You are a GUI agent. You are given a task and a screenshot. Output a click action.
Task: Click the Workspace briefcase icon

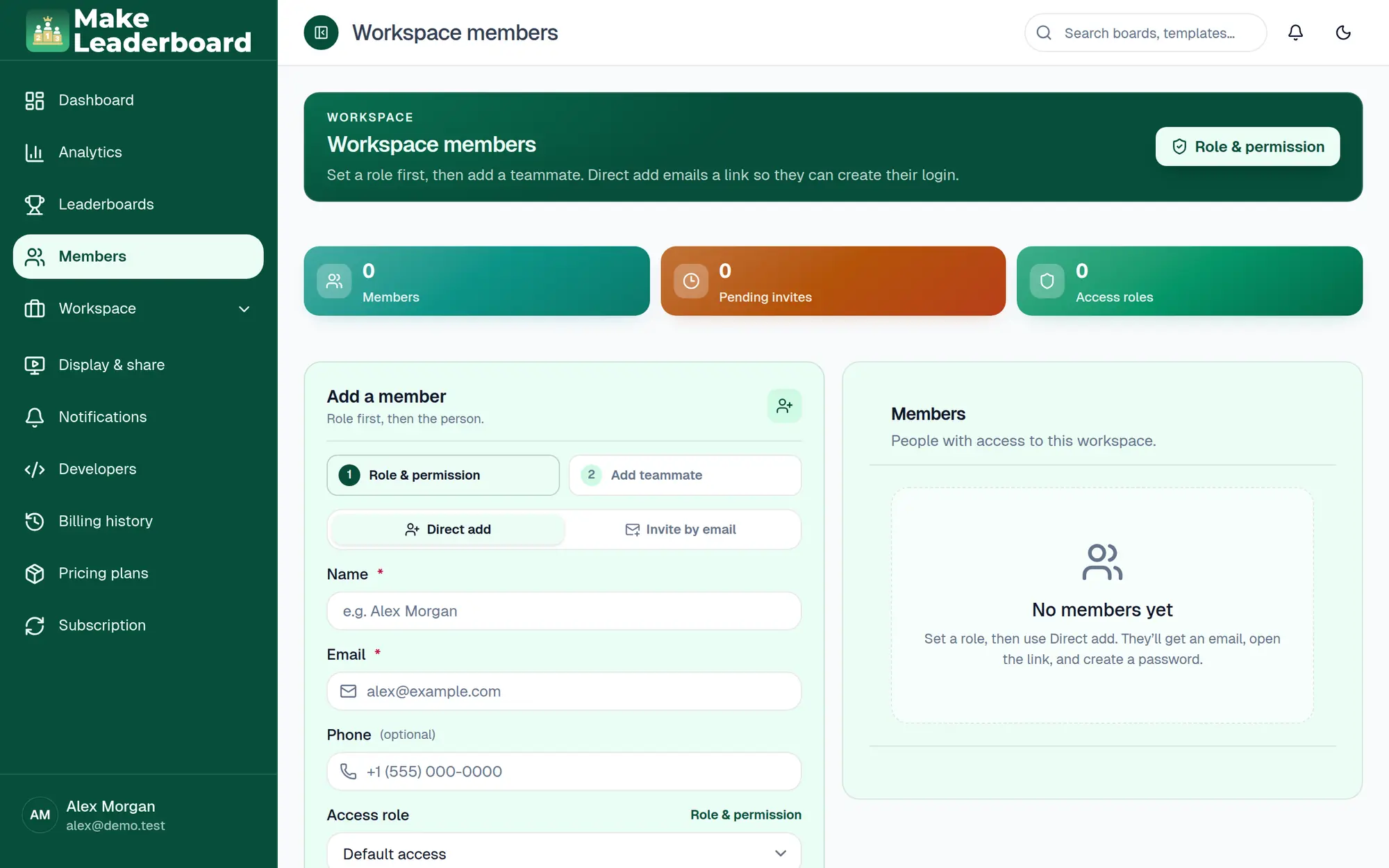click(35, 309)
